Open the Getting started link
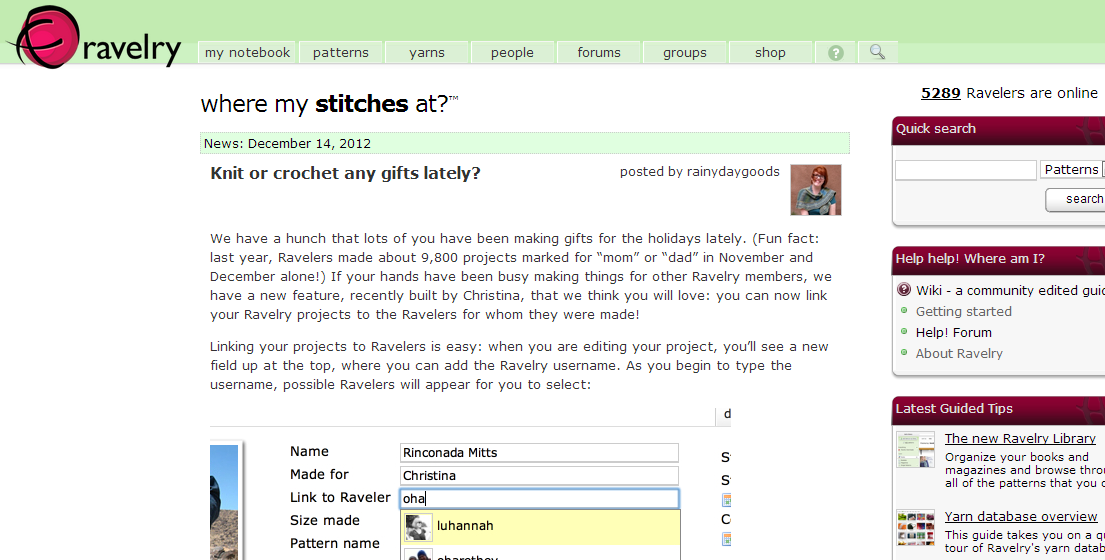 click(963, 311)
